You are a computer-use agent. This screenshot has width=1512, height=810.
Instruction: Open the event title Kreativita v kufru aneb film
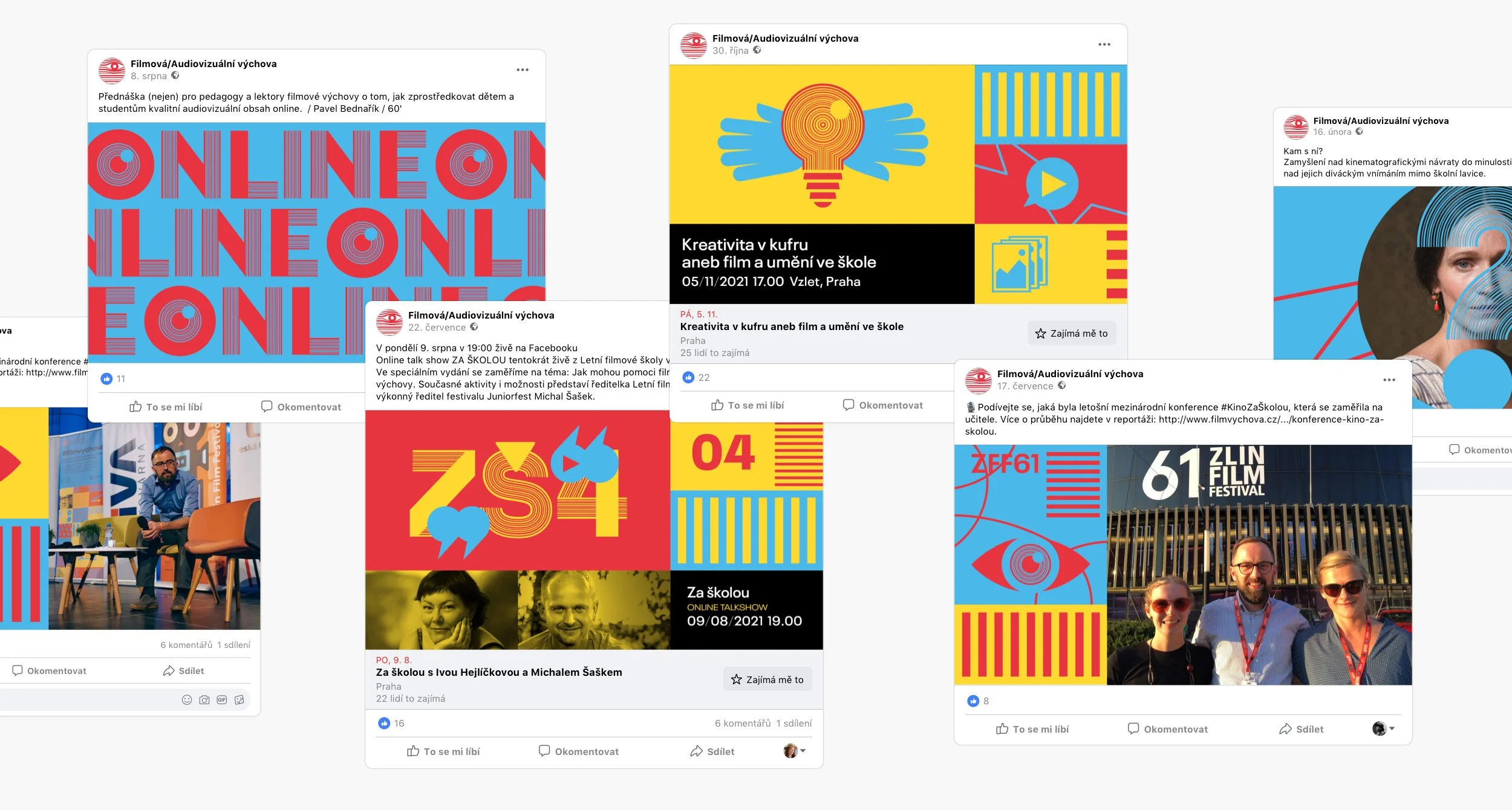(x=792, y=326)
